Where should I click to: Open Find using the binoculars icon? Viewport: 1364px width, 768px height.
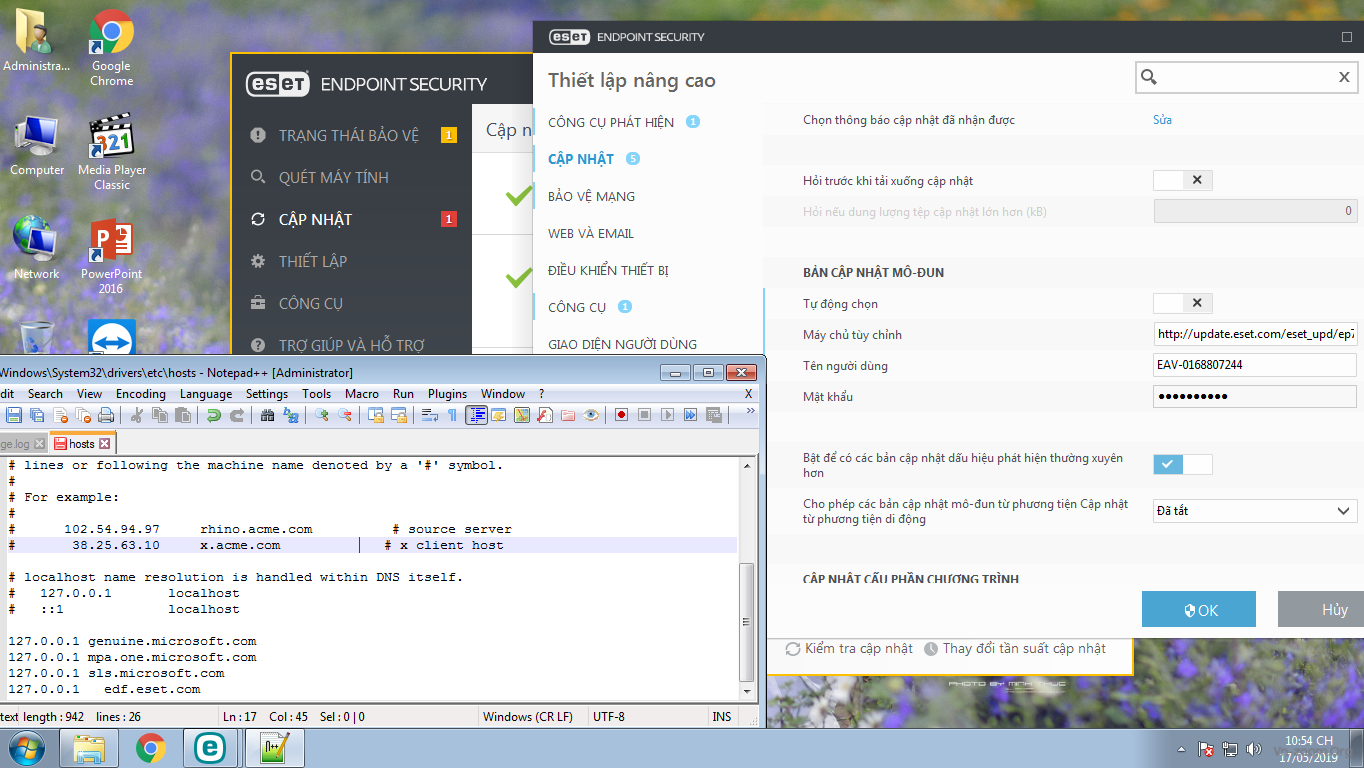point(268,415)
